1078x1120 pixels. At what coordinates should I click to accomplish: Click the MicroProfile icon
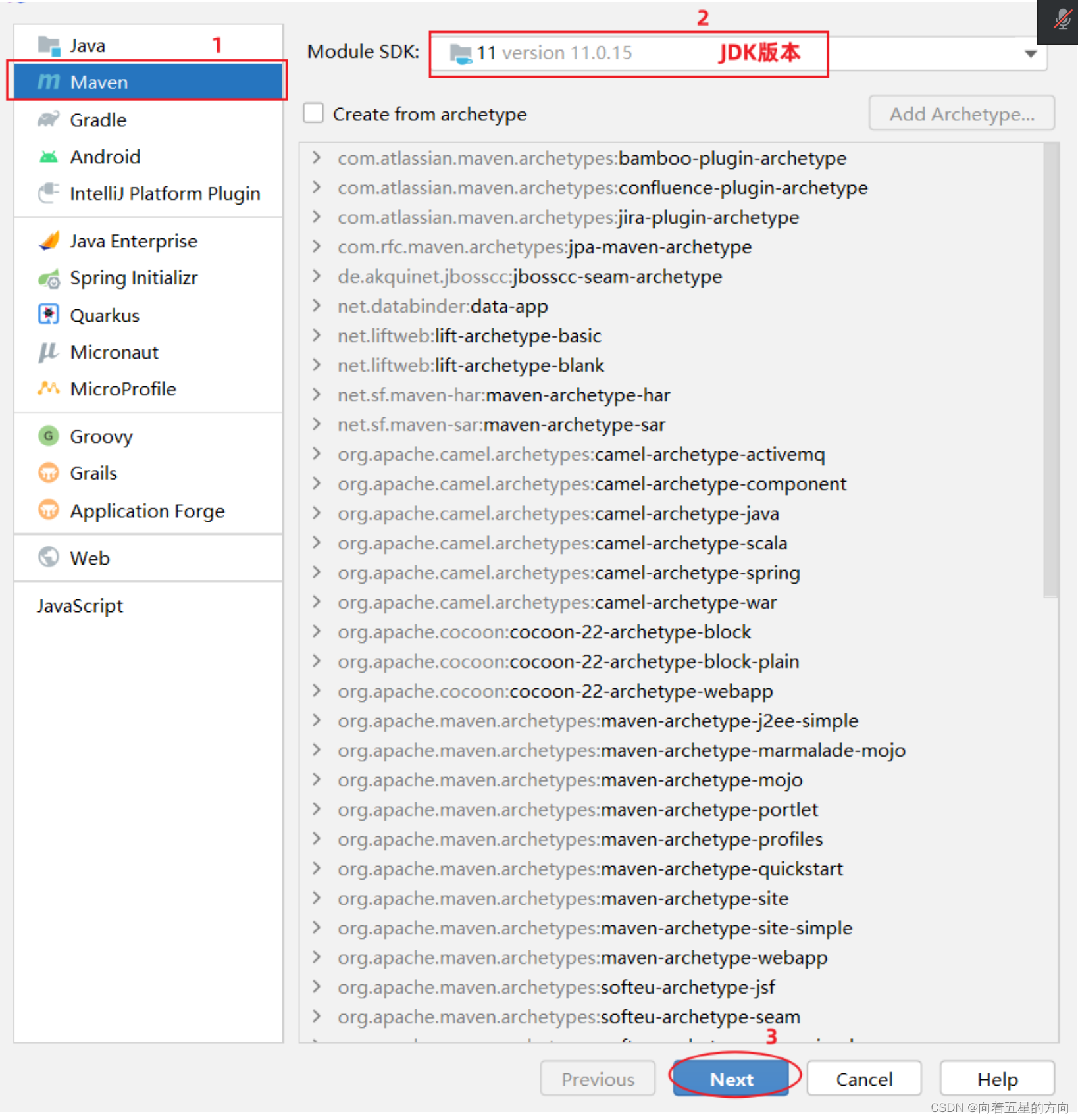(x=49, y=388)
